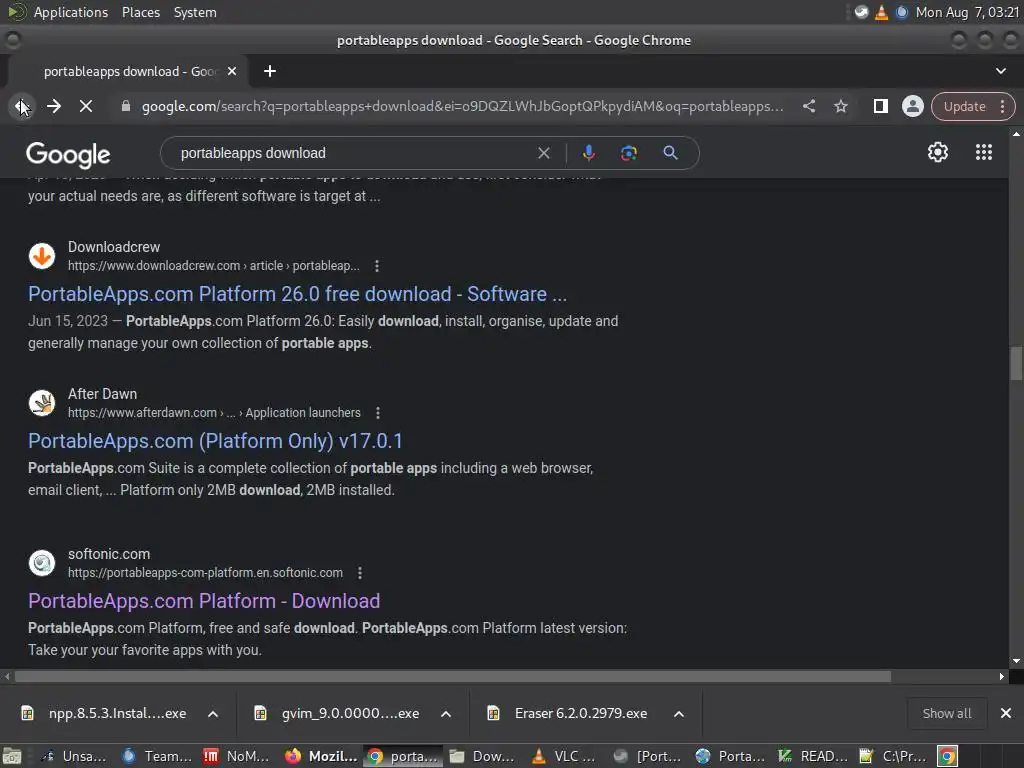The image size is (1024, 768).
Task: Search by voice microphone icon
Action: [x=588, y=153]
